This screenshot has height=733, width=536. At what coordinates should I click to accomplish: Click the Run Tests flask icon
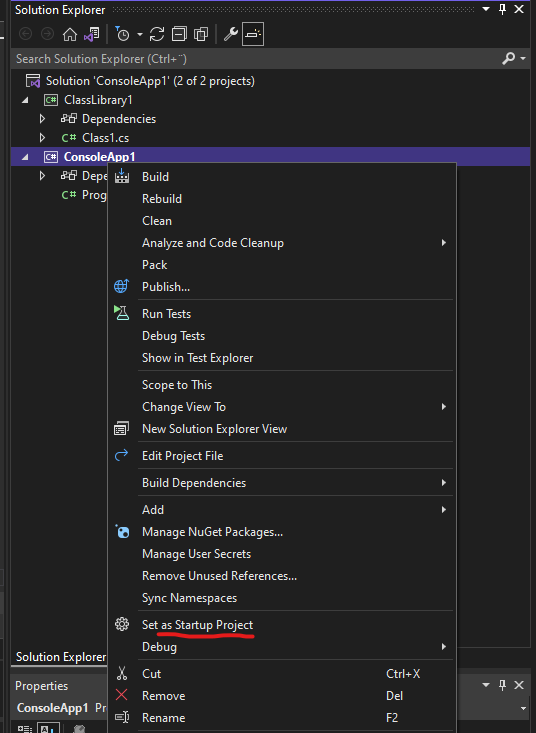tap(121, 313)
